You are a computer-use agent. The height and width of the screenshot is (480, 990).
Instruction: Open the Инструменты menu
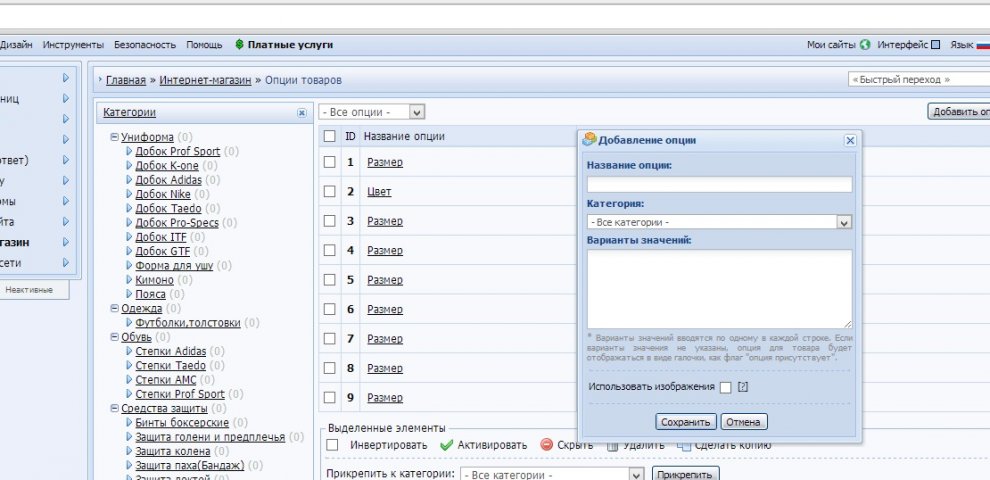pos(73,45)
